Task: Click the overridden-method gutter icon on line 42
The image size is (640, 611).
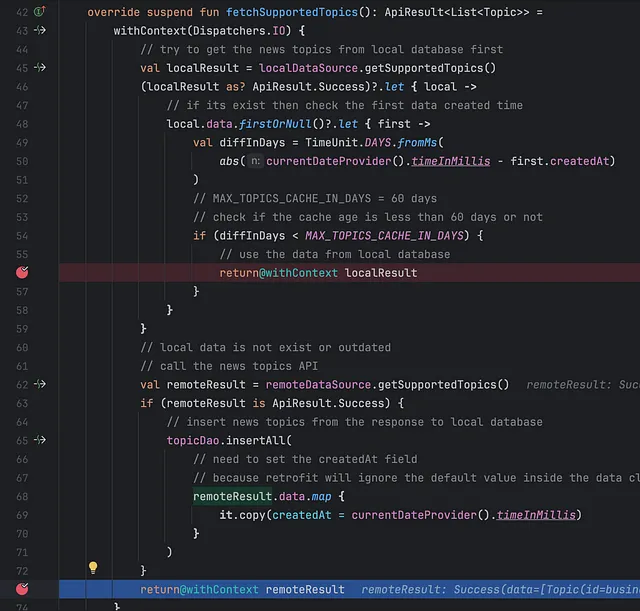Action: (x=40, y=12)
